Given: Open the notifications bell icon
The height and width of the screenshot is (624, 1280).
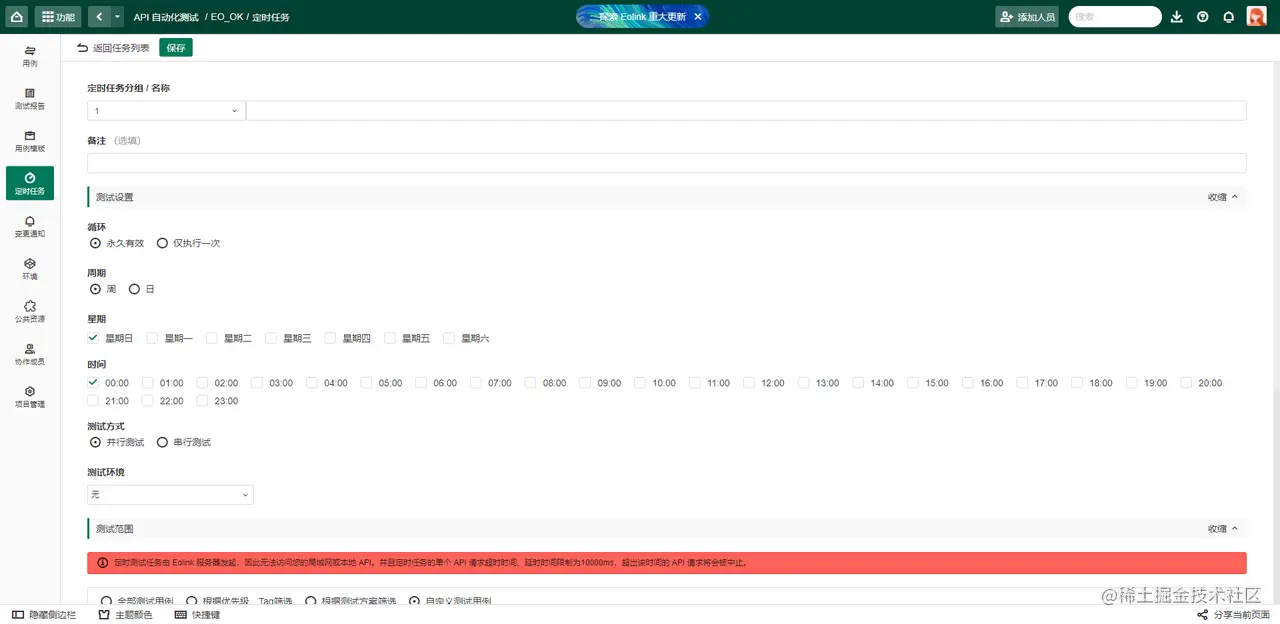Looking at the screenshot, I should [x=1229, y=17].
